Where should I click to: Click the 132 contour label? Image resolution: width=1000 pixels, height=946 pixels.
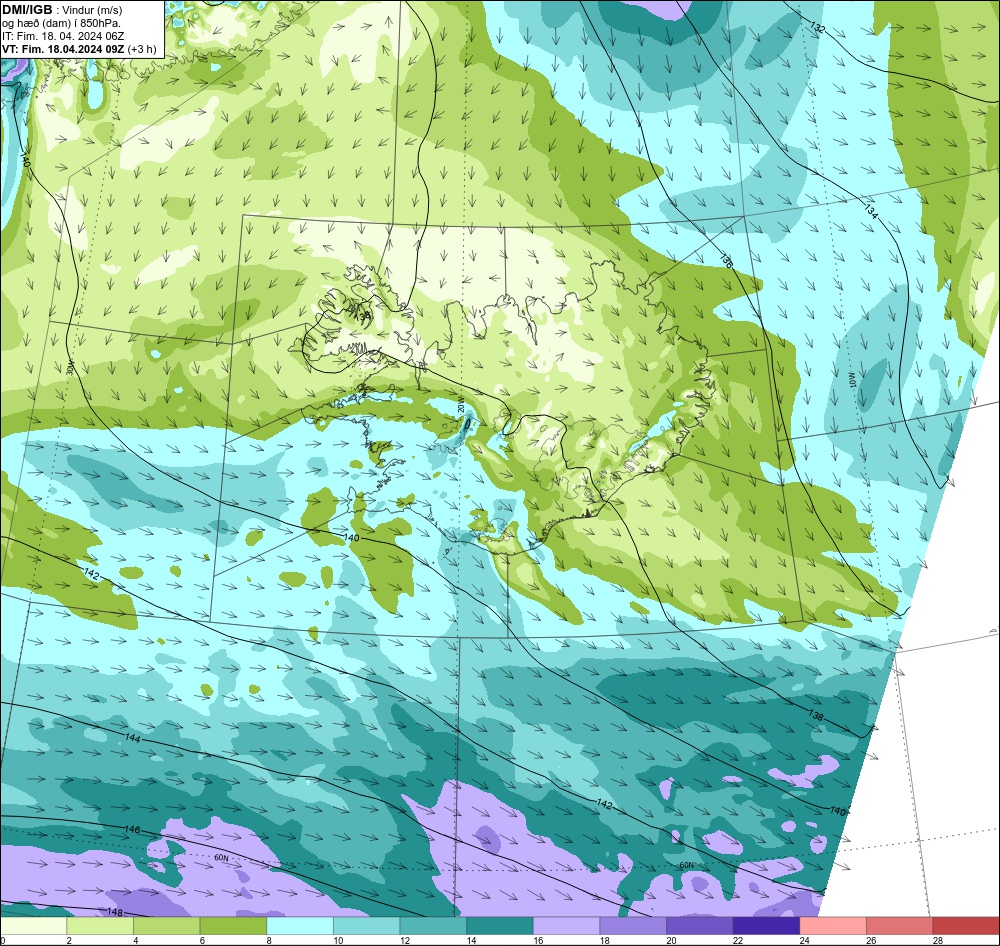tap(817, 27)
